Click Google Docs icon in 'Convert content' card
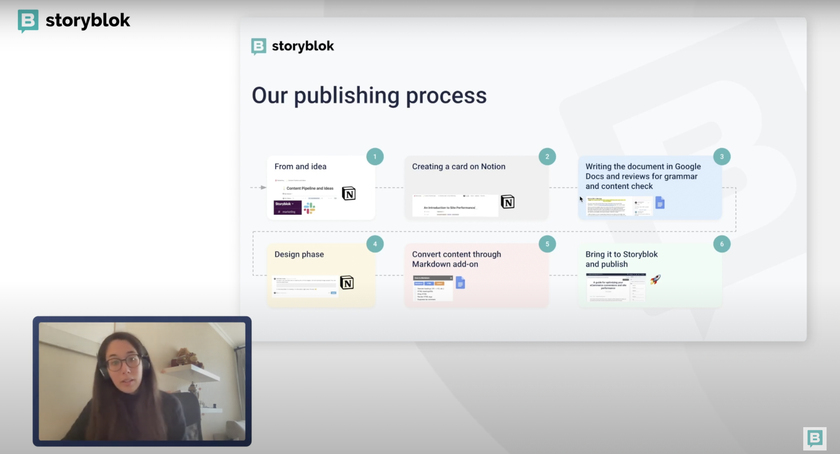Viewport: 840px width, 454px height. (x=460, y=282)
